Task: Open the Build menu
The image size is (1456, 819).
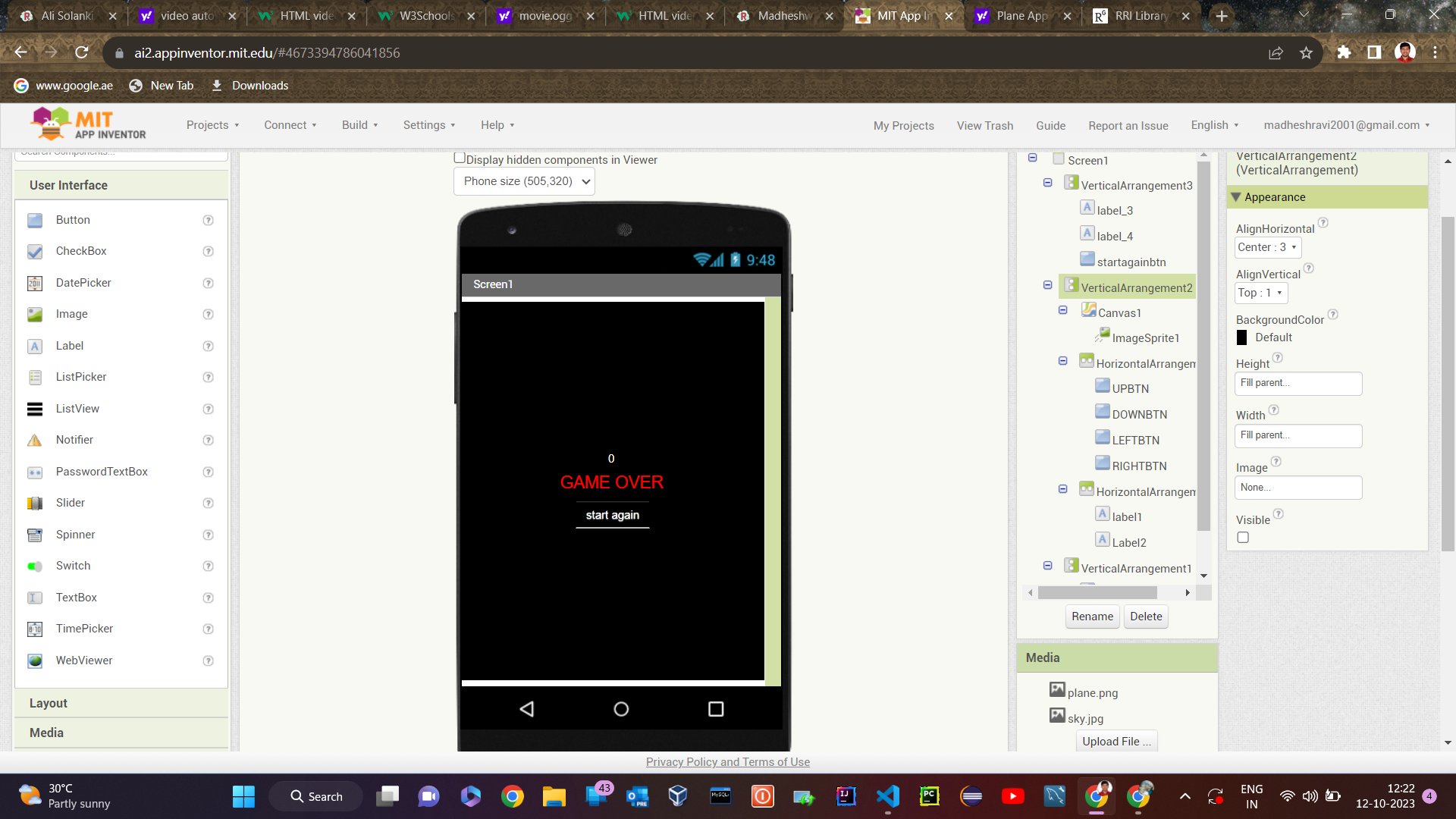Action: pos(360,124)
